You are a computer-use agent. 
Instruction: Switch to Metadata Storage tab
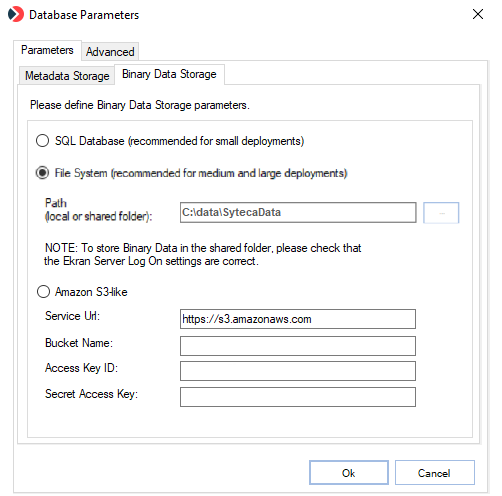(x=67, y=76)
